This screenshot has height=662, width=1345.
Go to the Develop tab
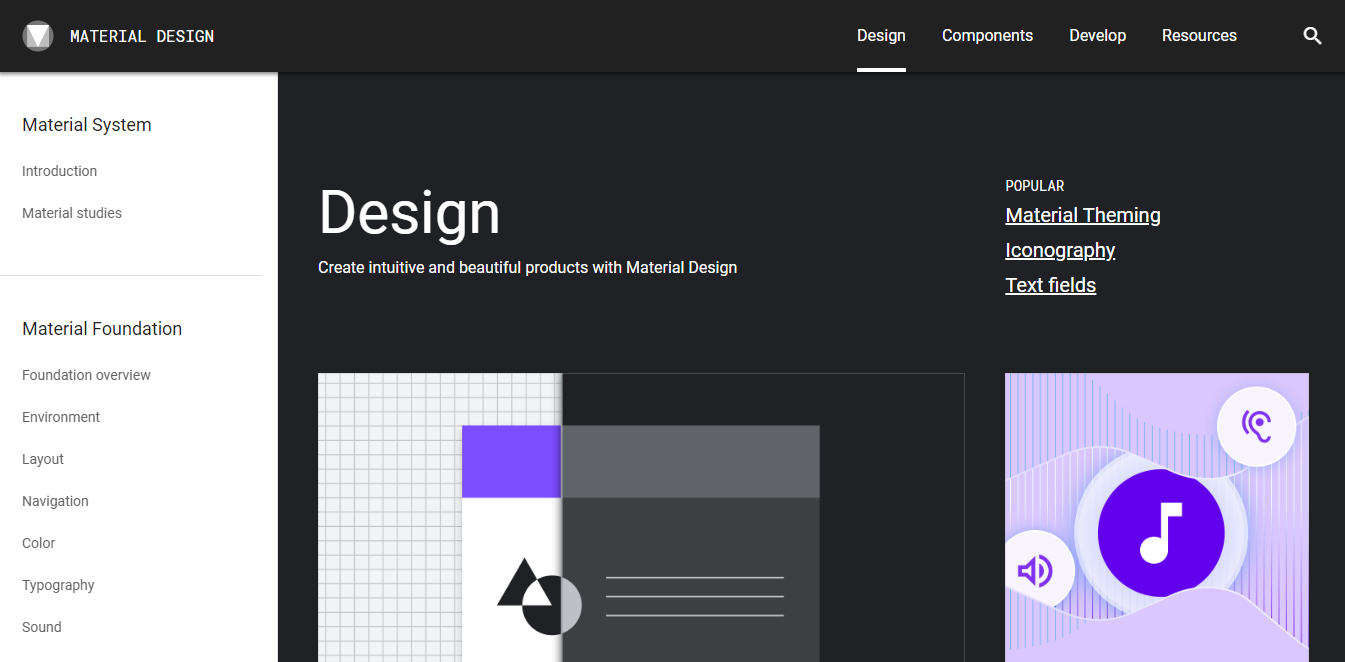tap(1097, 36)
